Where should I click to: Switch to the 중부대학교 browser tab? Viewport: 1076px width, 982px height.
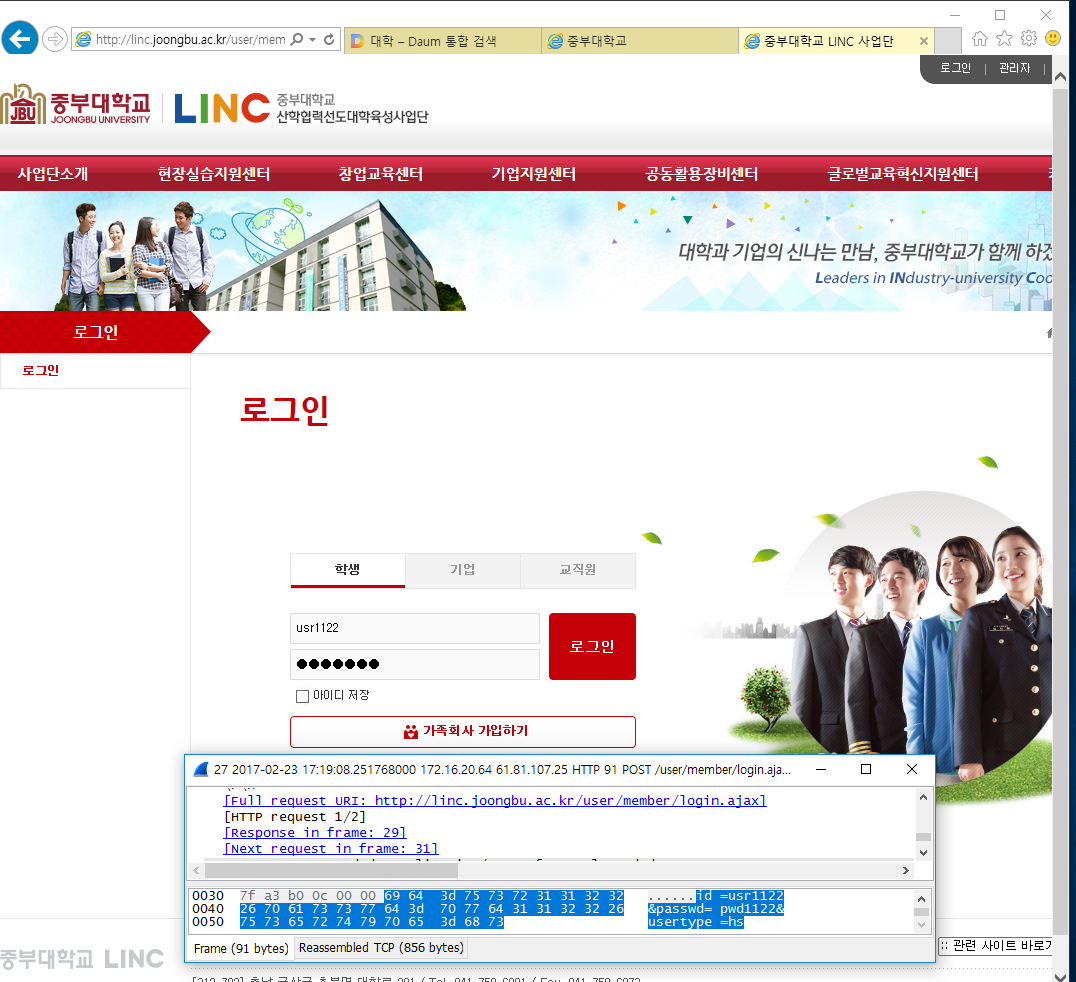(x=640, y=41)
